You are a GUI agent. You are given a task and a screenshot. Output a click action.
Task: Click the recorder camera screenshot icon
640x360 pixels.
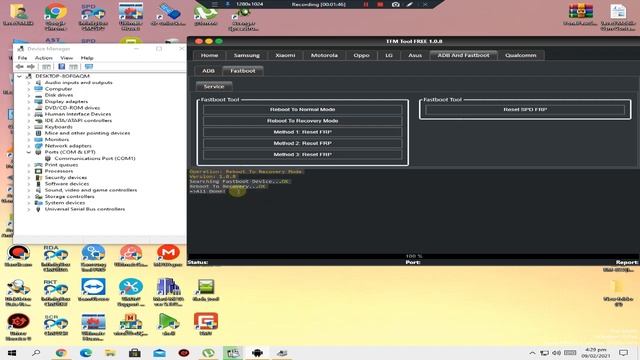coord(396,4)
